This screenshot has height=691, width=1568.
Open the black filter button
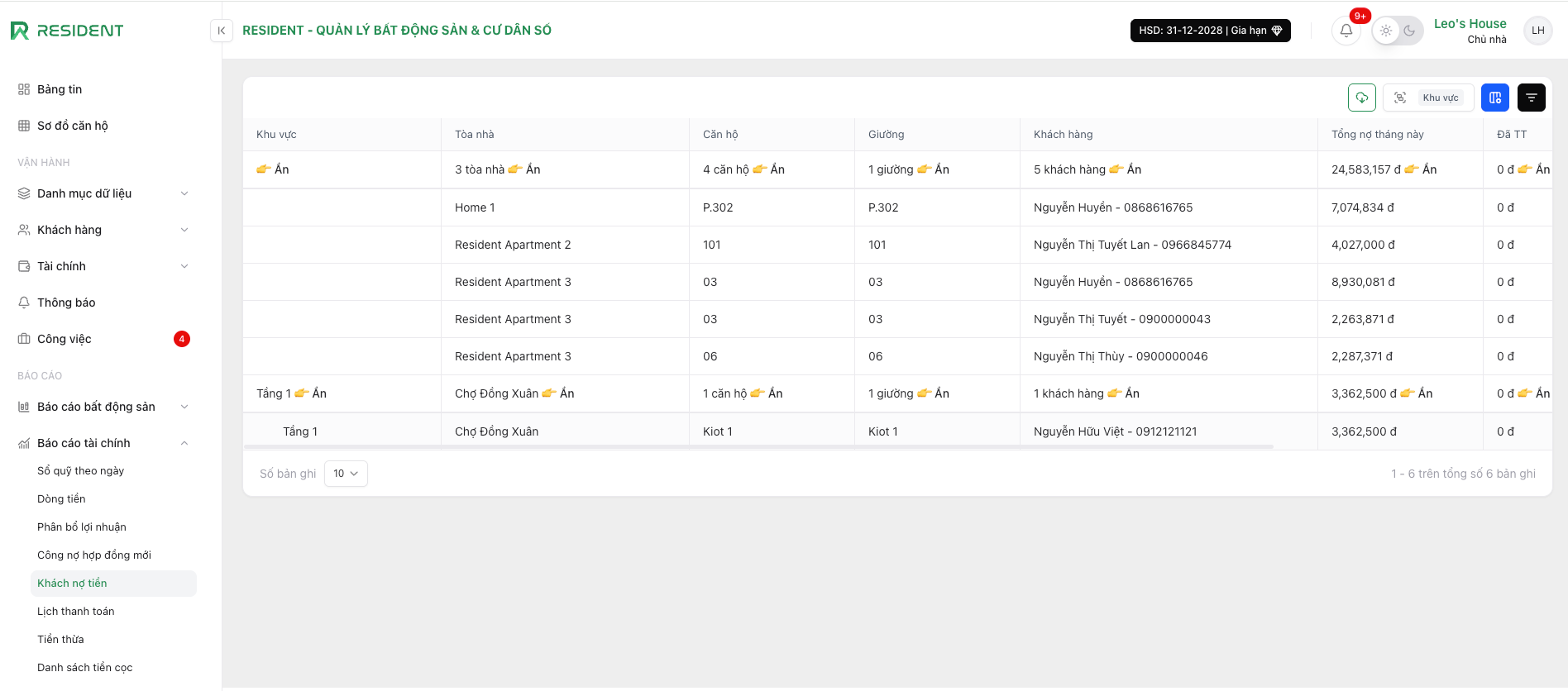1531,98
